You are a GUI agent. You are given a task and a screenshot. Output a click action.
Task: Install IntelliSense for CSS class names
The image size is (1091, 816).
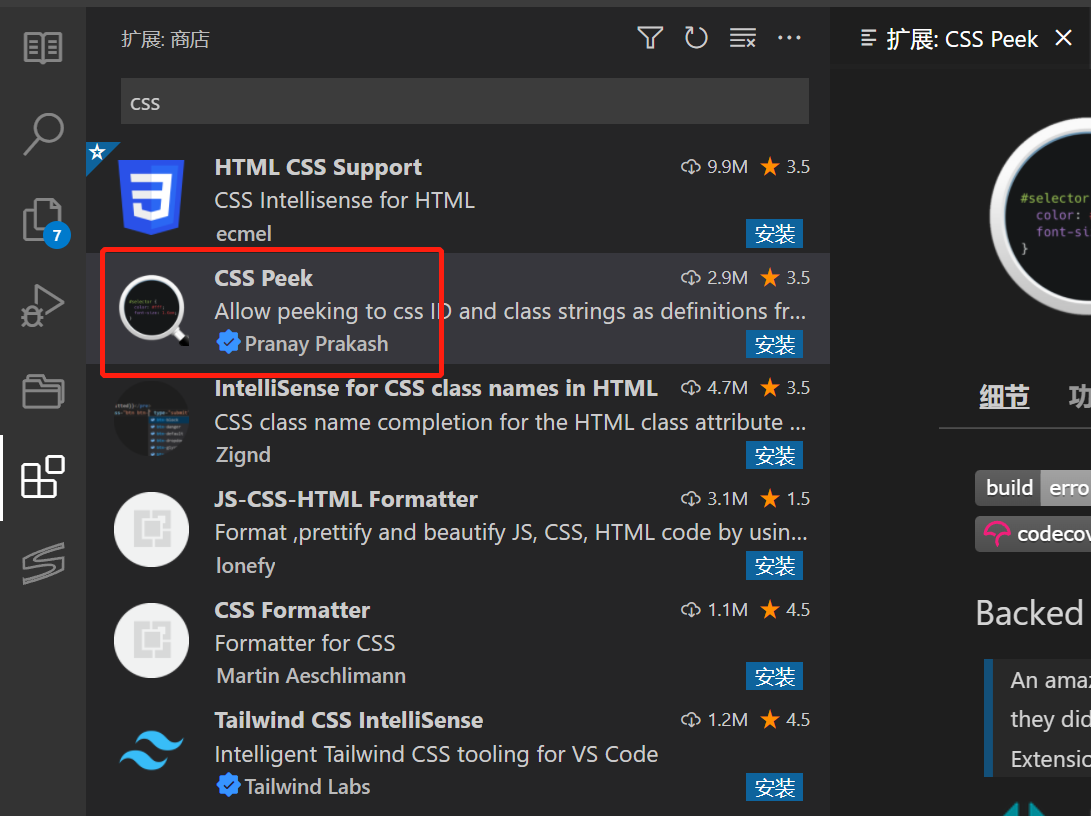(x=774, y=456)
